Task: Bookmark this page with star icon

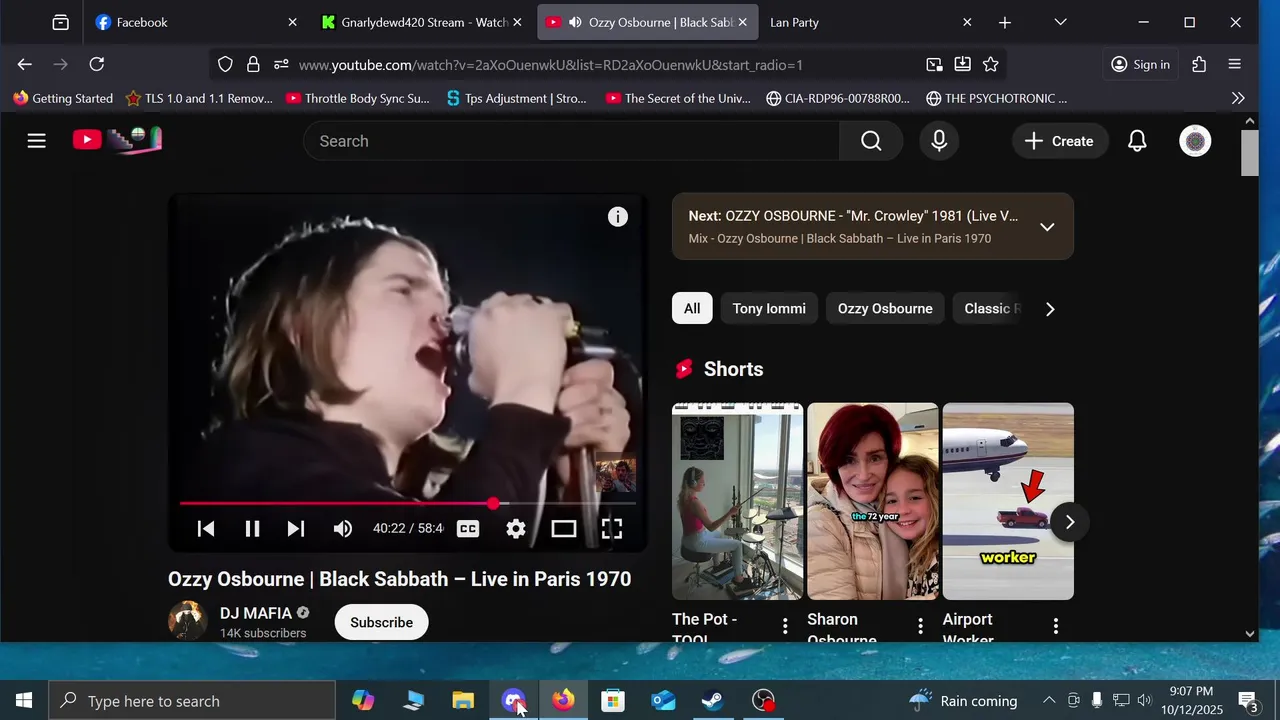Action: coord(991,65)
